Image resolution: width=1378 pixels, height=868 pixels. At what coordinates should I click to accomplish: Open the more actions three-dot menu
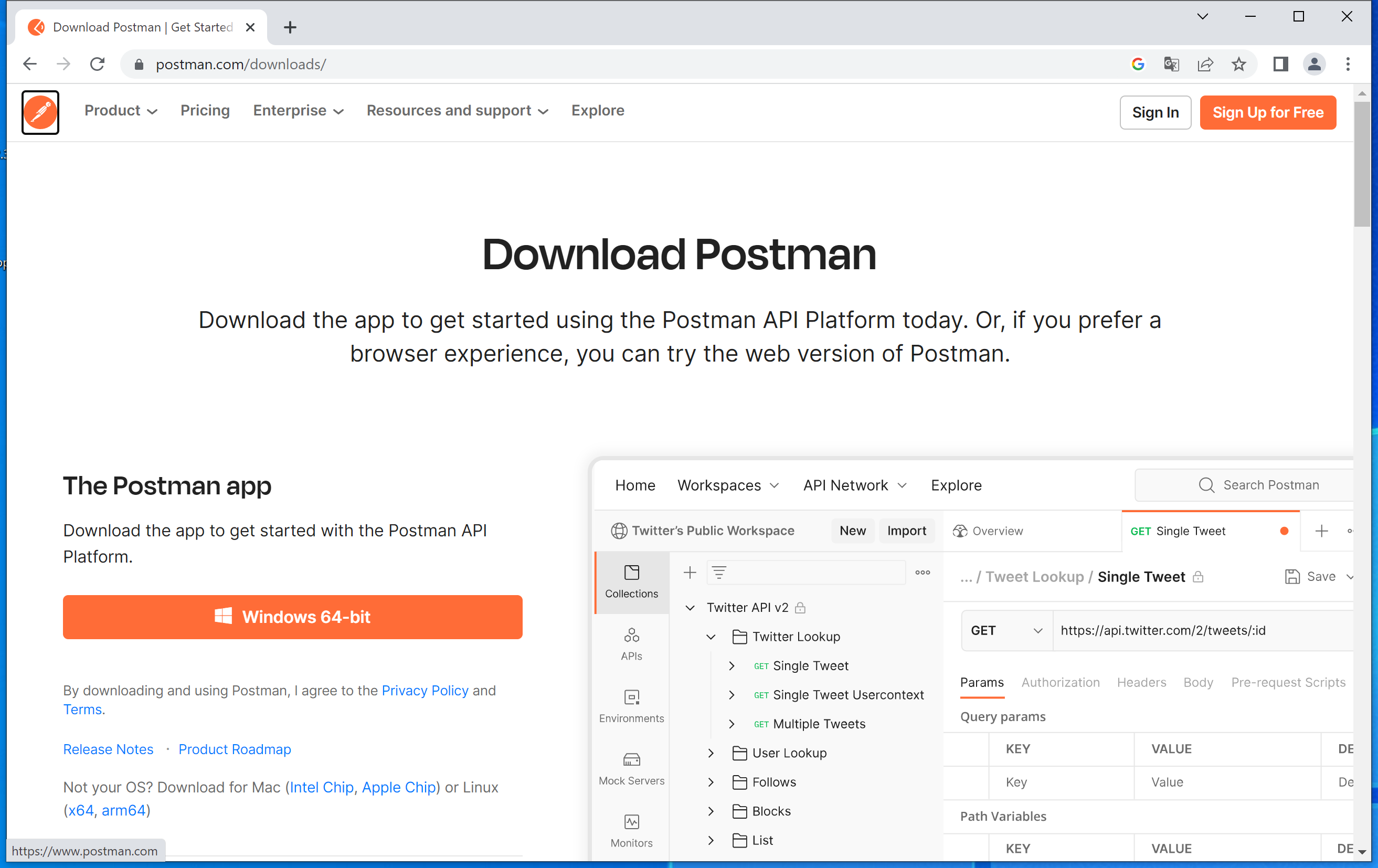click(x=922, y=572)
